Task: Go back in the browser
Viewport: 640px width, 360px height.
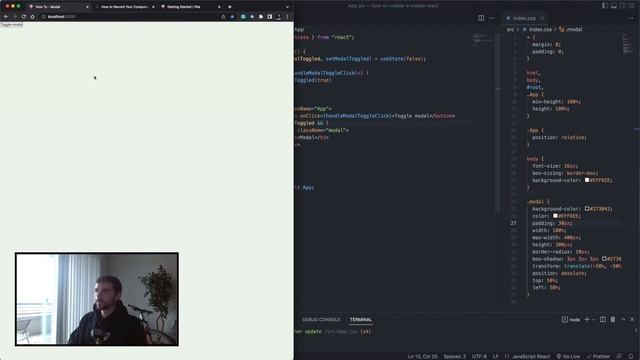Action: pos(6,17)
